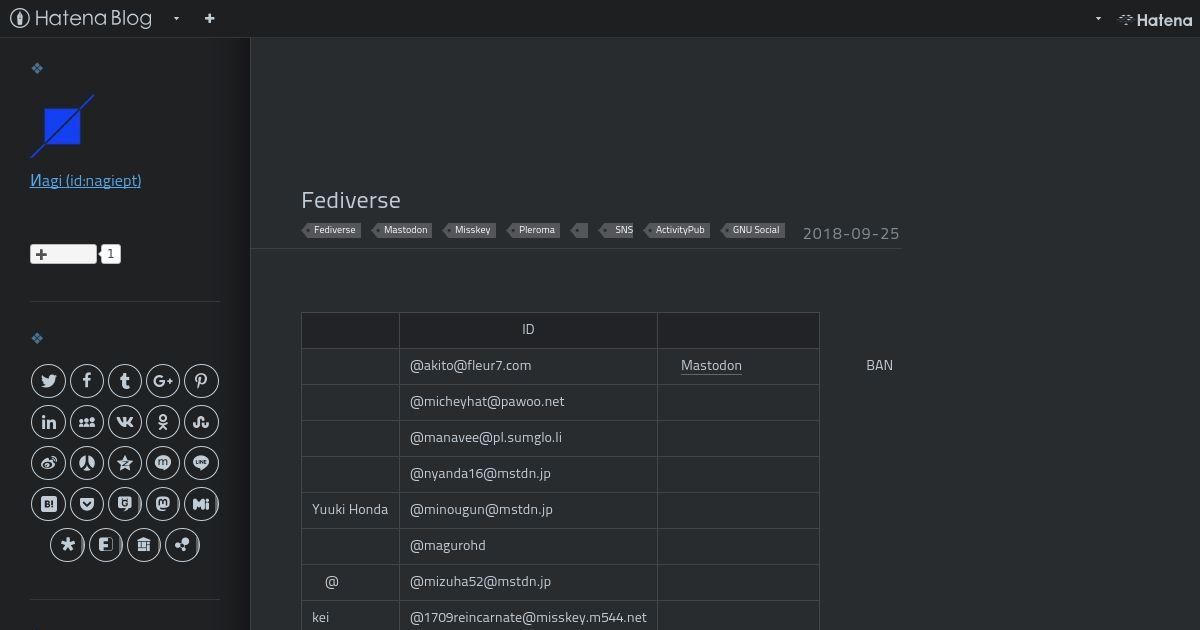The width and height of the screenshot is (1200, 630).
Task: Select the Mastodon tag
Action: pyautogui.click(x=402, y=230)
